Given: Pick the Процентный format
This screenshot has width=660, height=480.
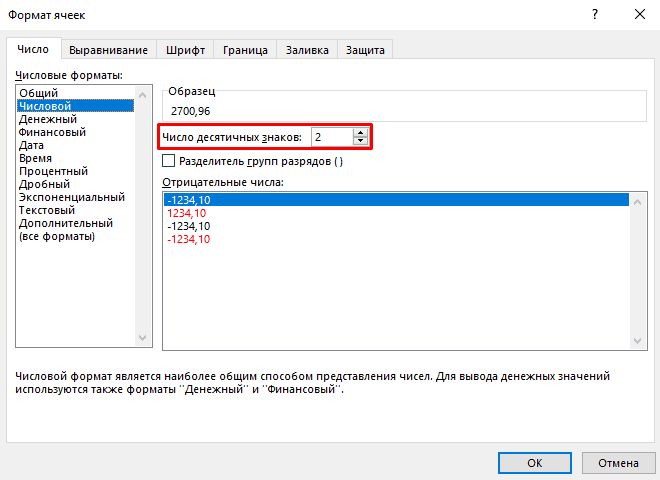Looking at the screenshot, I should coord(53,171).
